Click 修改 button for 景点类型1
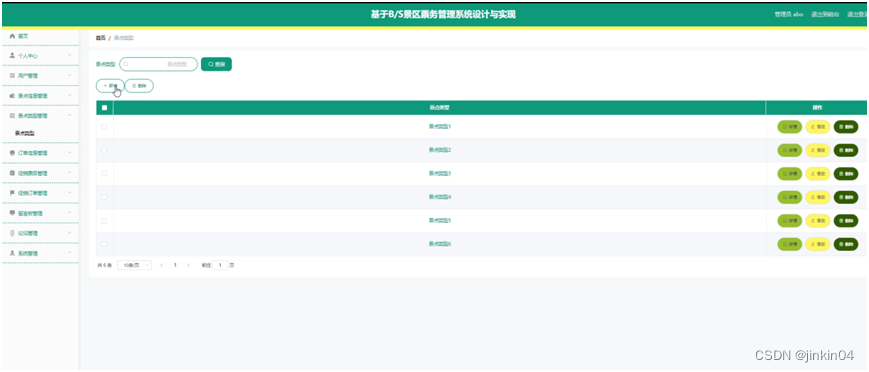 [817, 126]
